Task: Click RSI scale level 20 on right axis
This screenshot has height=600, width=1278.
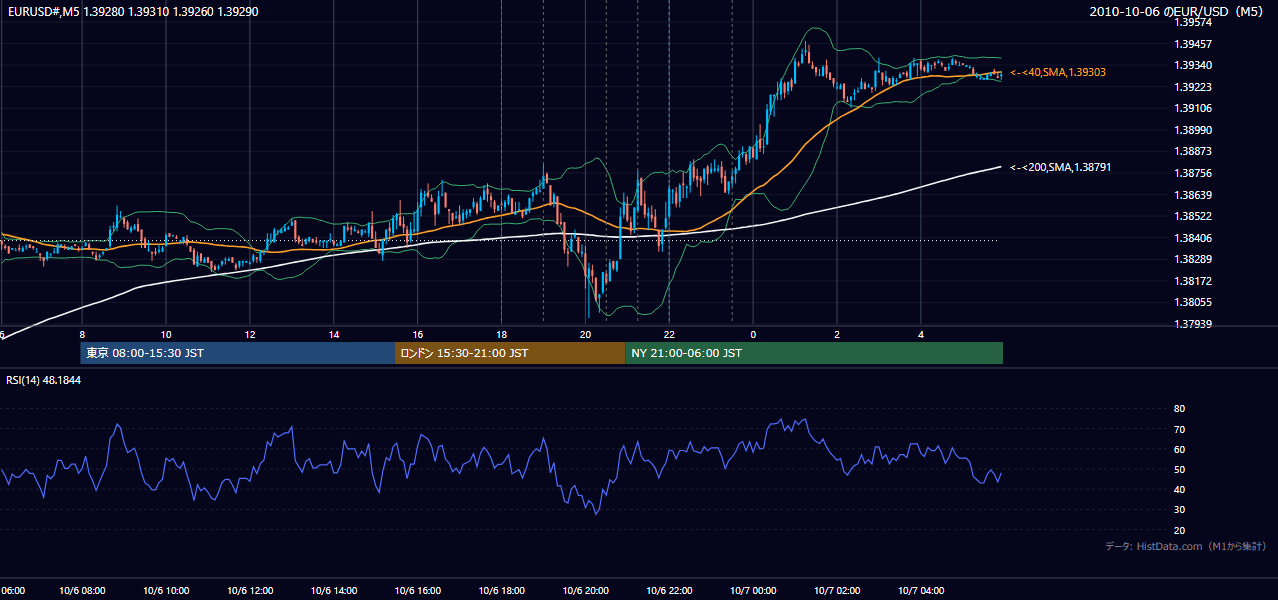Action: pyautogui.click(x=1179, y=530)
